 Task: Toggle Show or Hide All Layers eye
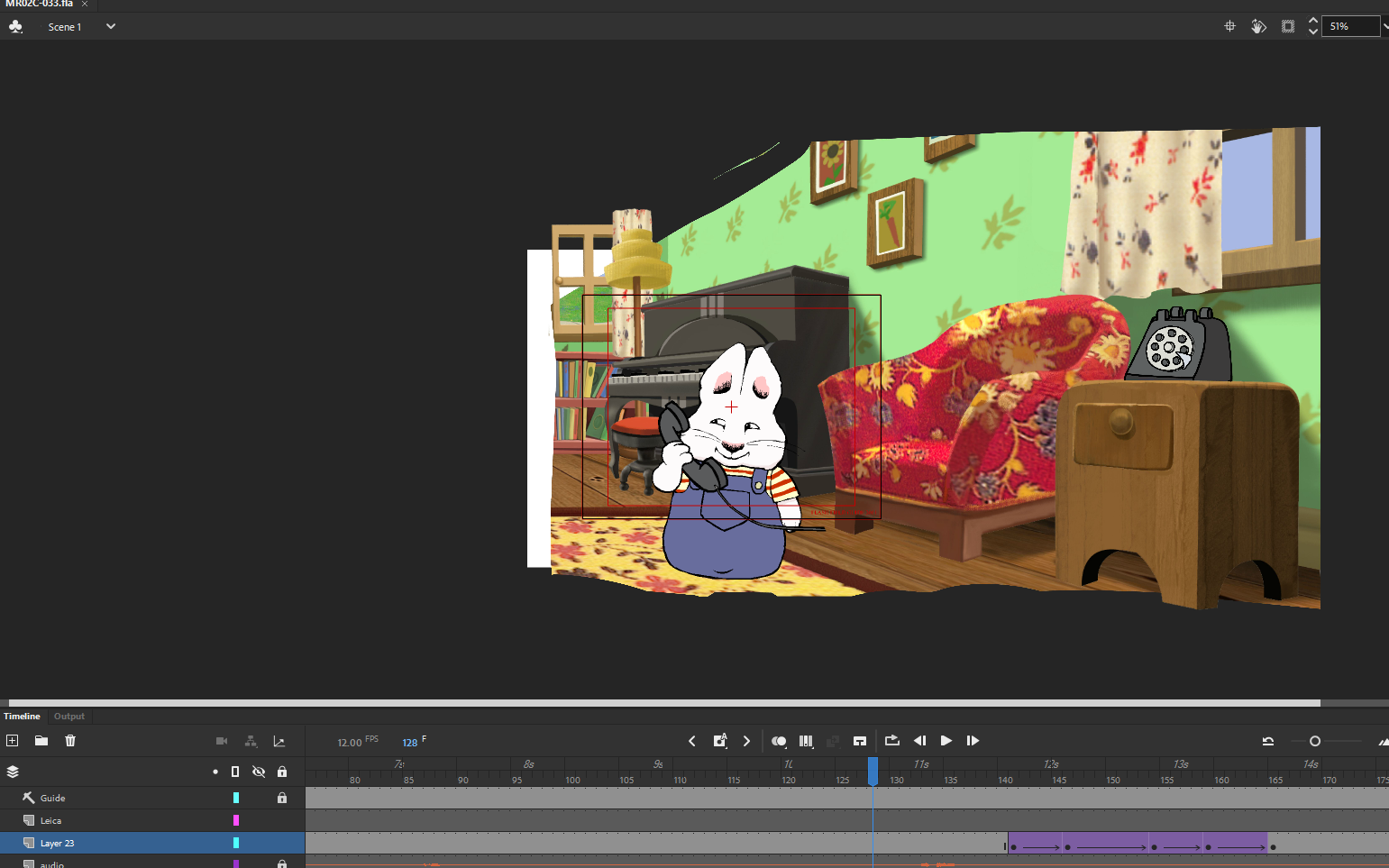click(x=259, y=772)
